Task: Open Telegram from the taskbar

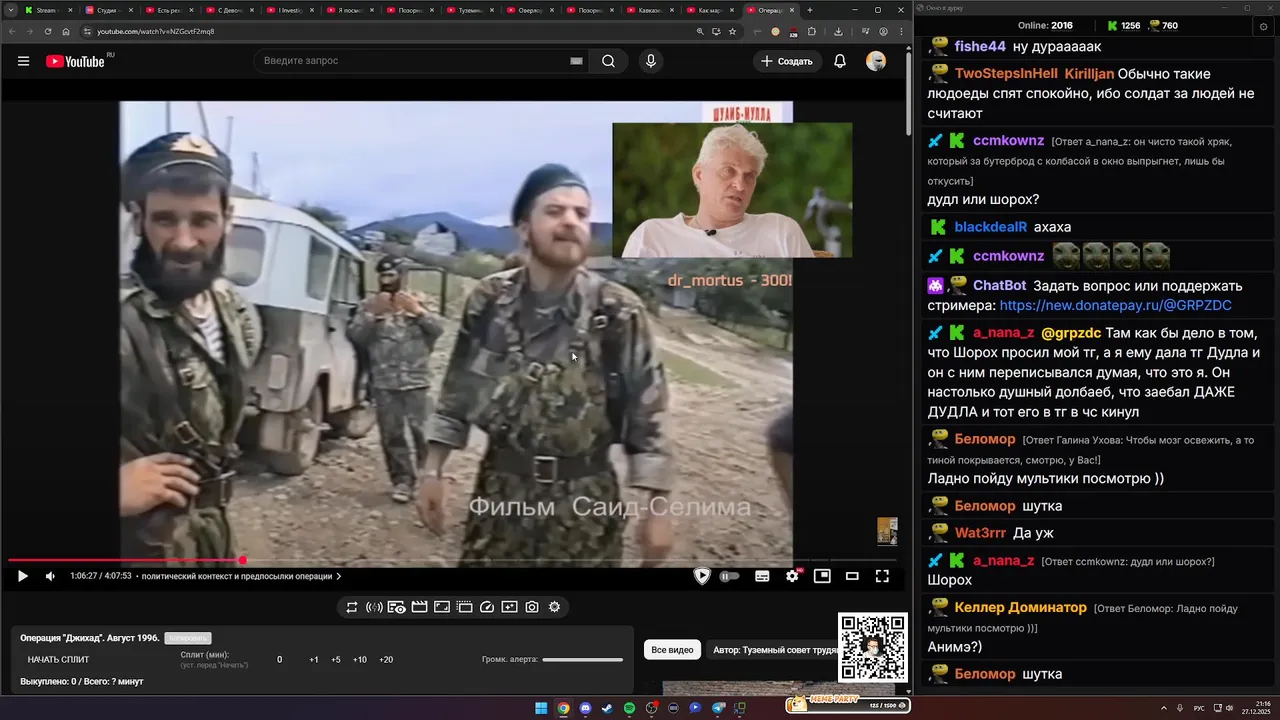Action: click(718, 708)
